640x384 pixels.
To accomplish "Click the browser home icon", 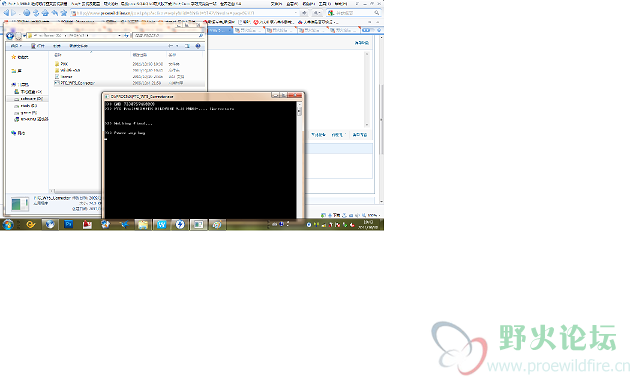I will coord(45,13).
